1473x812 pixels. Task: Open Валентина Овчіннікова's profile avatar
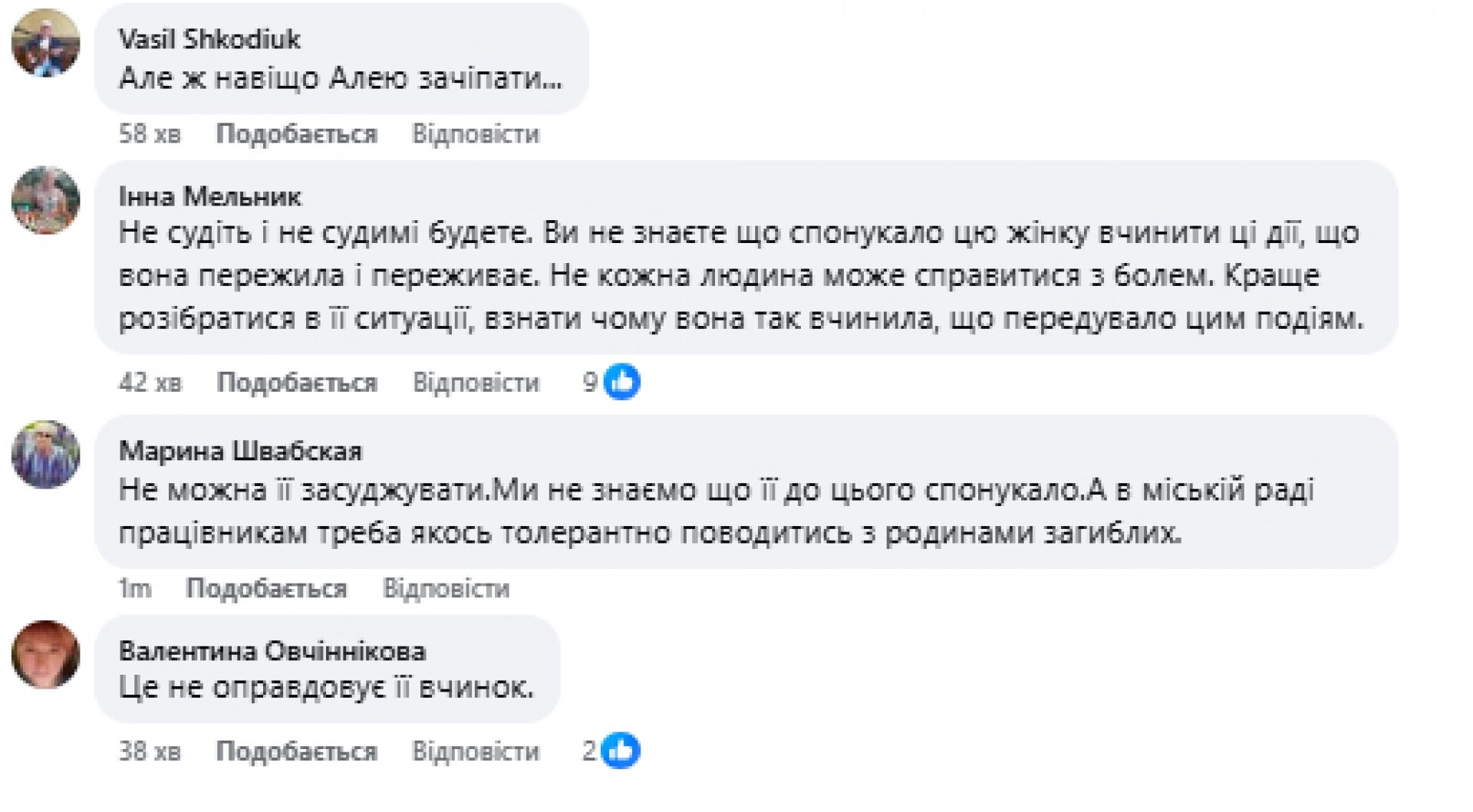[46, 654]
